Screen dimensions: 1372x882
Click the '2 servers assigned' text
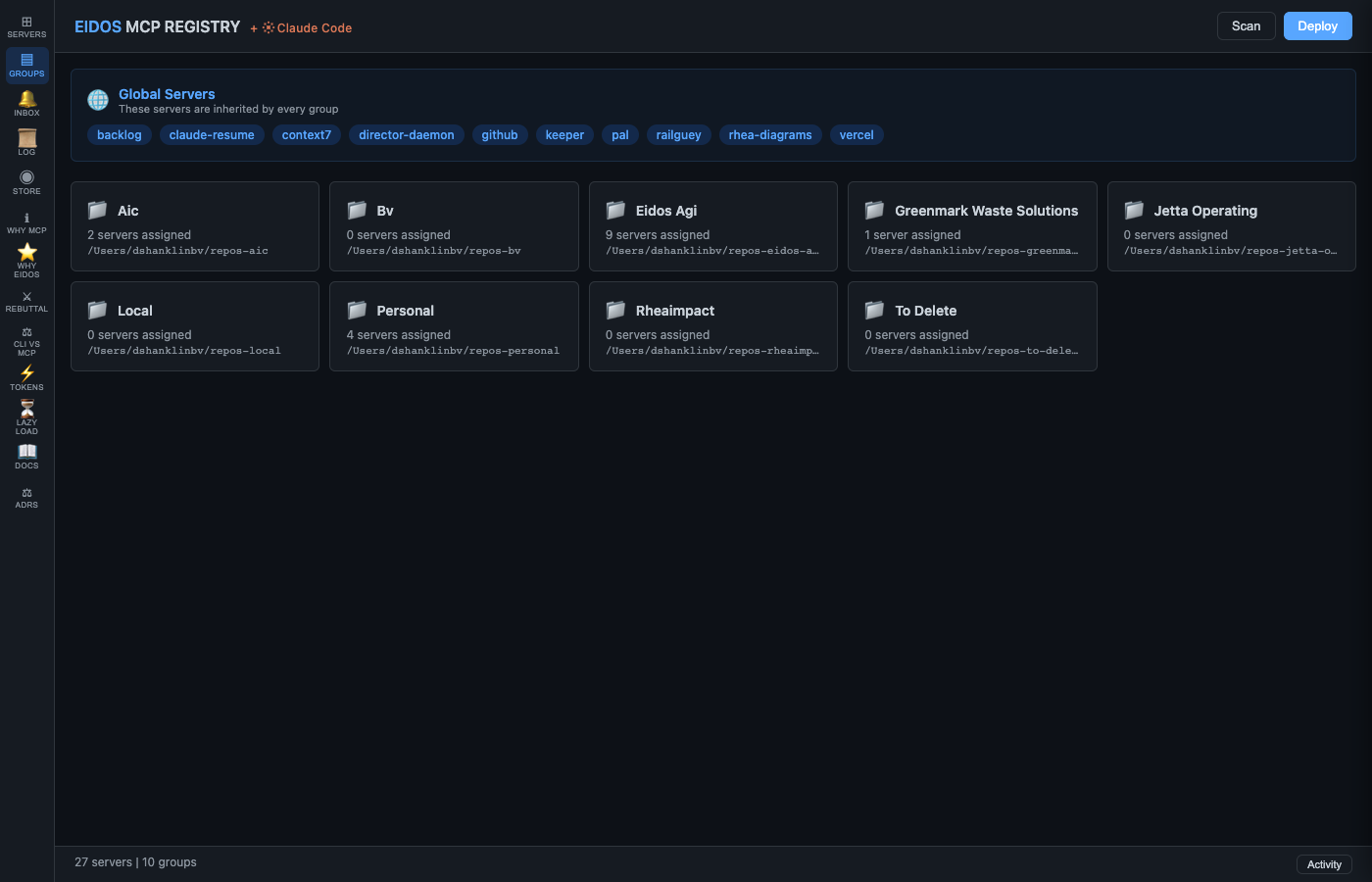(x=139, y=235)
